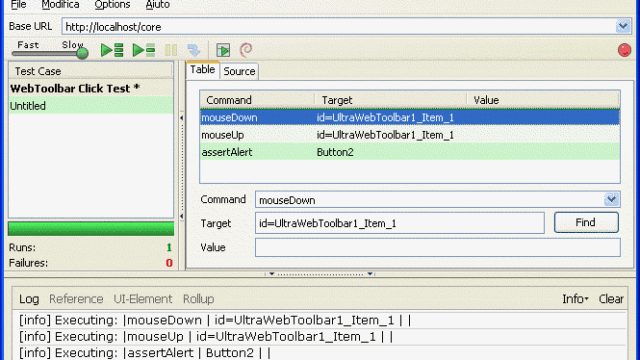The height and width of the screenshot is (360, 640).
Task: Select the mouseUp command row
Action: 410,135
